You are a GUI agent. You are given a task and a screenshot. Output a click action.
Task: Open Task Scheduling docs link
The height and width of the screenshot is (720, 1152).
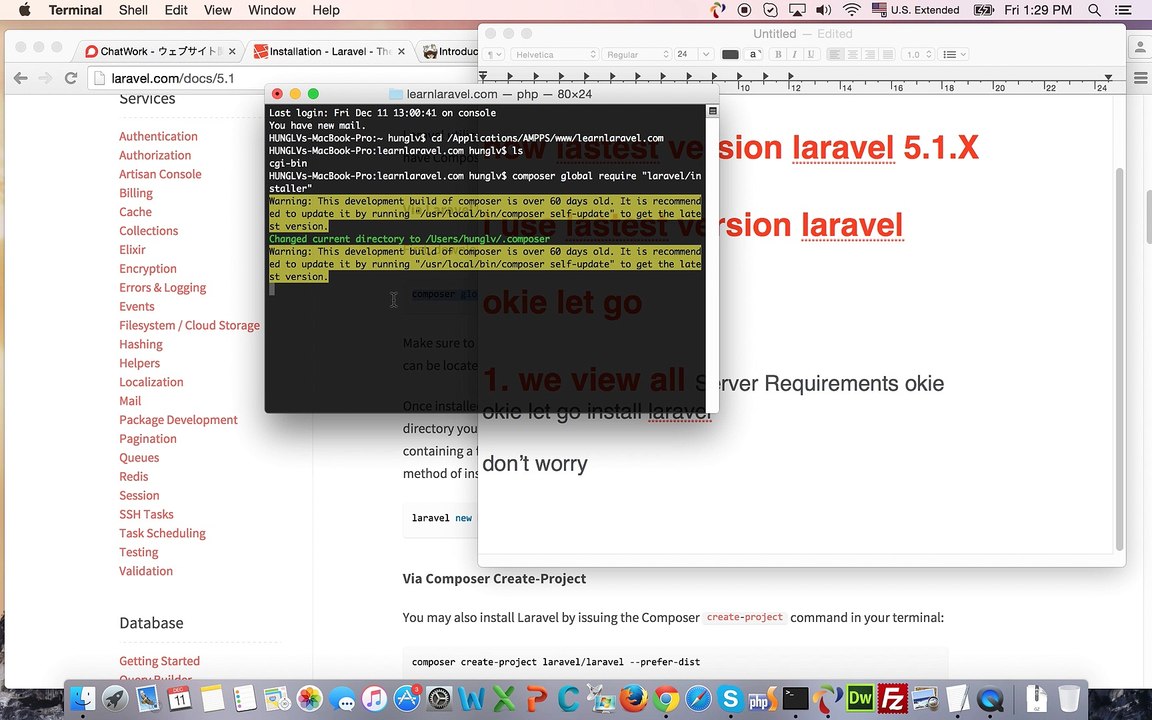pyautogui.click(x=162, y=533)
